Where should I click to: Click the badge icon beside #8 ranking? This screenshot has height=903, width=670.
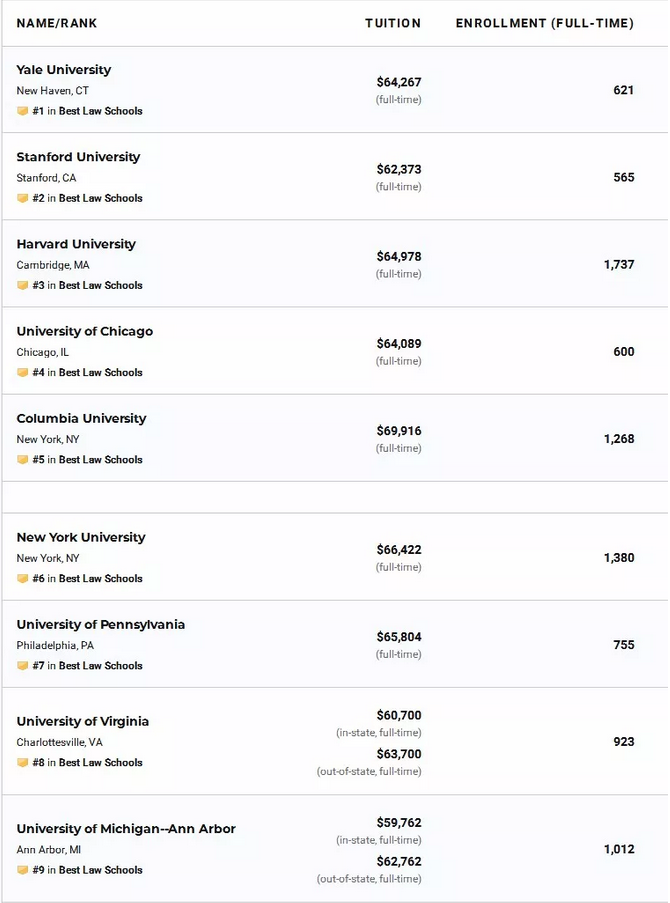pos(22,762)
